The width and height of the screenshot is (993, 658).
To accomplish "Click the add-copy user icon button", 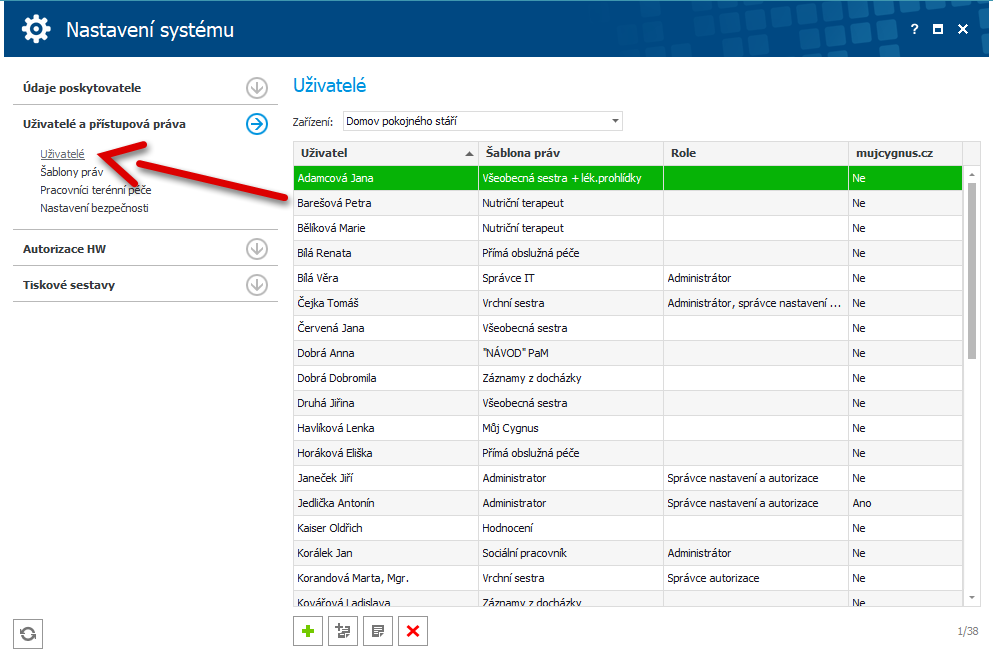I will [343, 631].
